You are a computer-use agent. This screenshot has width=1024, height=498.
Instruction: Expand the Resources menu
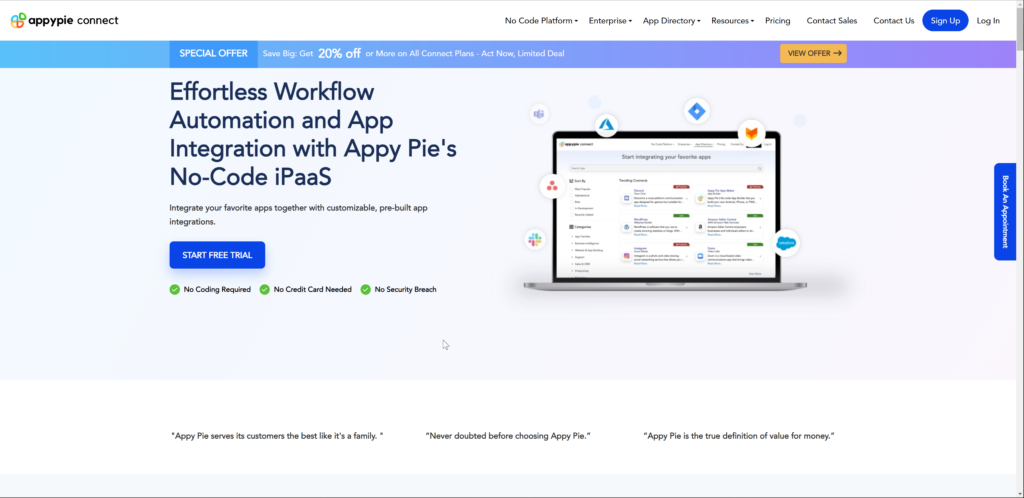coord(732,21)
